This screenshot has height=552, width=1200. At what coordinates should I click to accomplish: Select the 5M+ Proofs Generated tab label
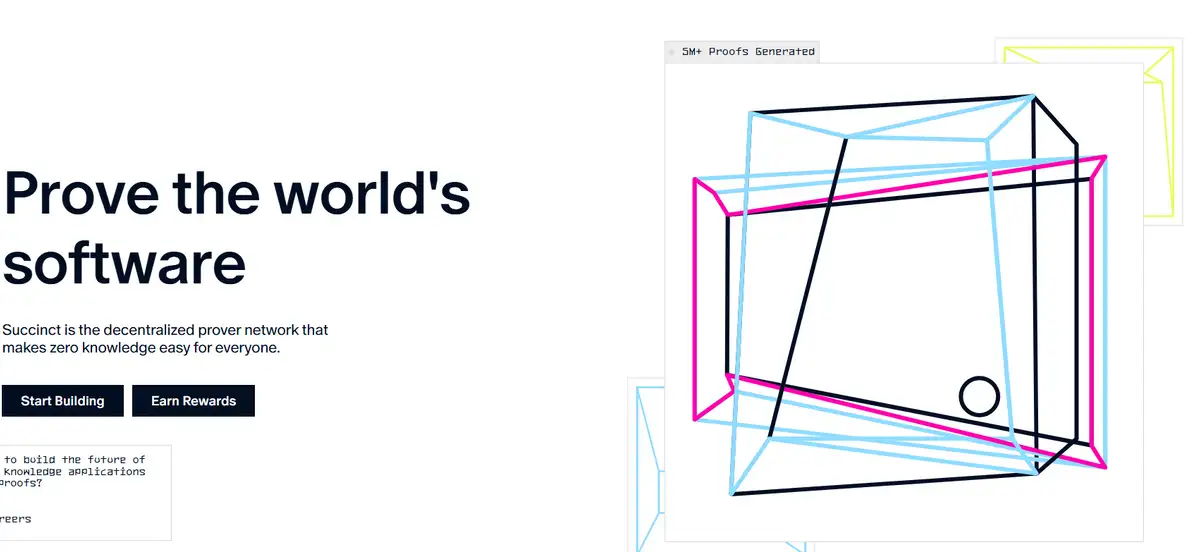click(x=748, y=51)
